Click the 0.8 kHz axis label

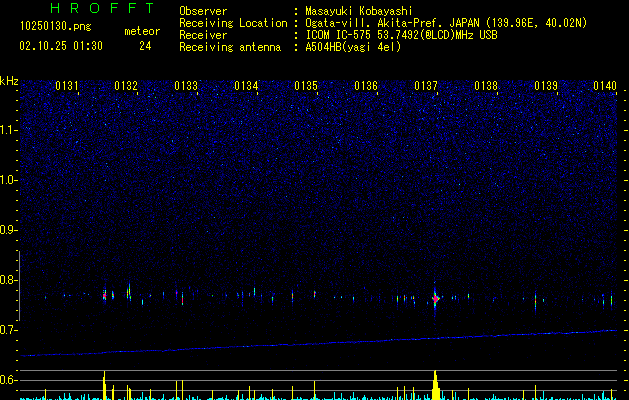[9, 280]
